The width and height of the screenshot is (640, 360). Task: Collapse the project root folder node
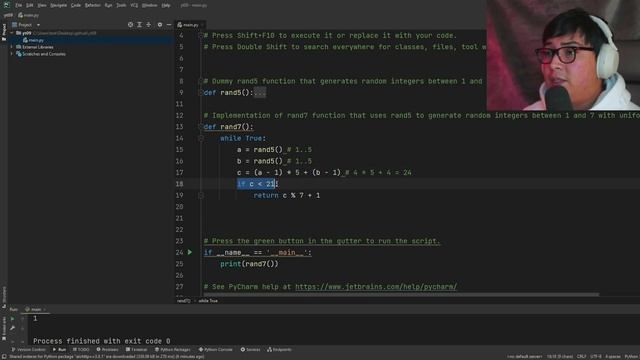tap(12, 33)
